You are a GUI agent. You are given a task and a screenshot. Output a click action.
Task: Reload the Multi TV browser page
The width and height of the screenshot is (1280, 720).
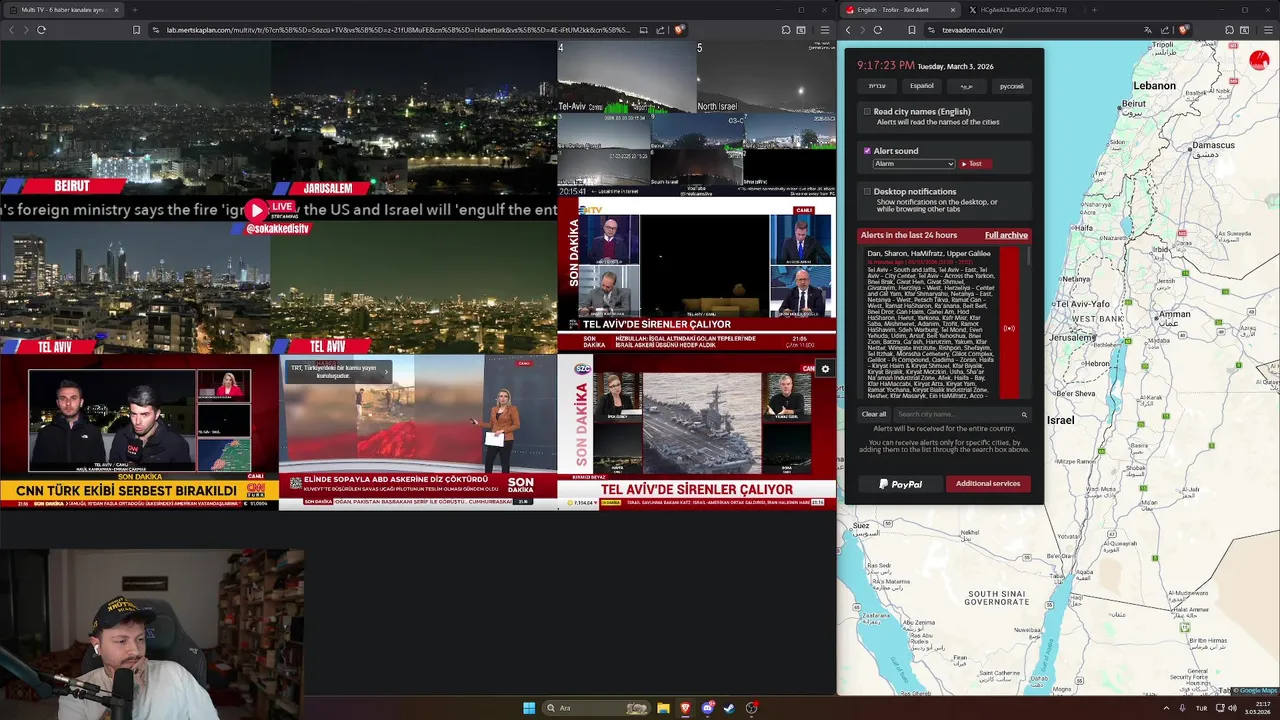click(x=41, y=30)
